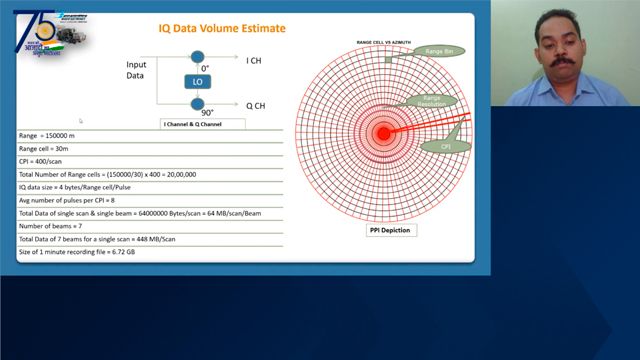Select the CPI = 400/scan row

coord(150,162)
